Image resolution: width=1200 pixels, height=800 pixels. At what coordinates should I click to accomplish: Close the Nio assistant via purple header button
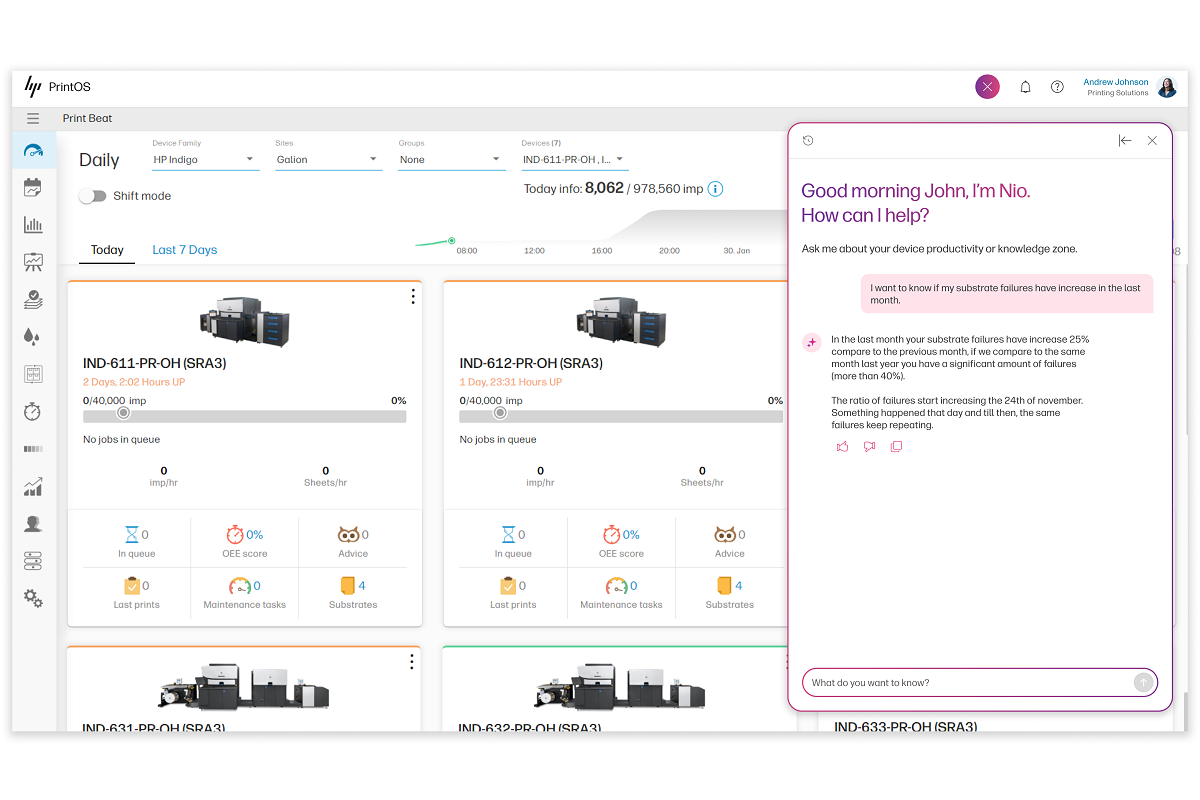[x=987, y=87]
